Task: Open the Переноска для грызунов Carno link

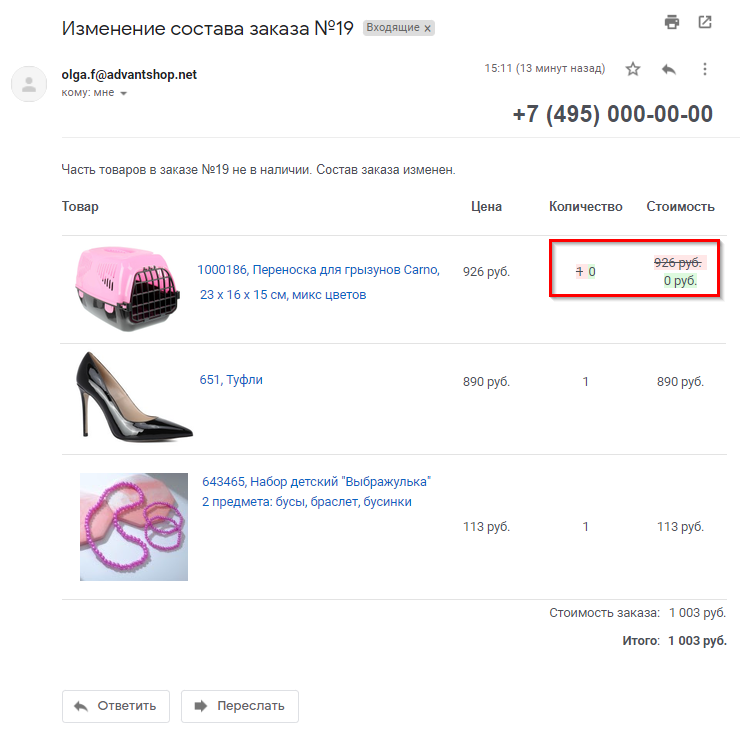Action: (x=317, y=270)
